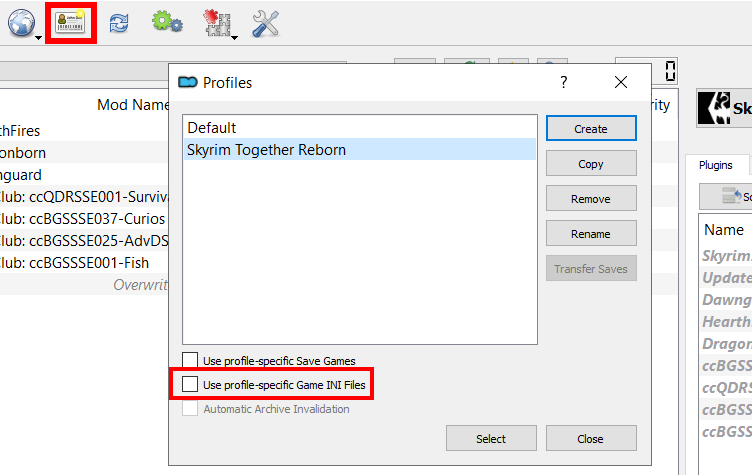The image size is (752, 475).
Task: Open the Nexus globe toolbar icon
Action: [20, 22]
